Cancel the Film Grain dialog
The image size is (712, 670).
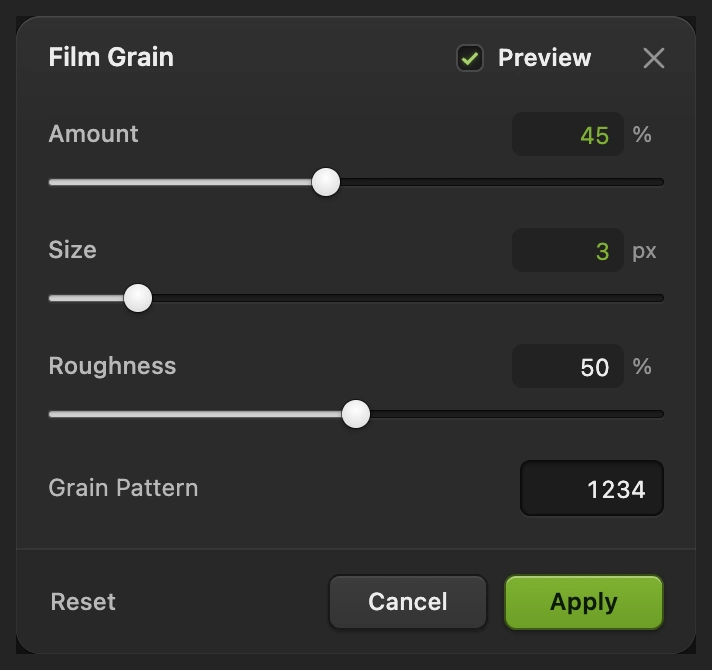(408, 602)
